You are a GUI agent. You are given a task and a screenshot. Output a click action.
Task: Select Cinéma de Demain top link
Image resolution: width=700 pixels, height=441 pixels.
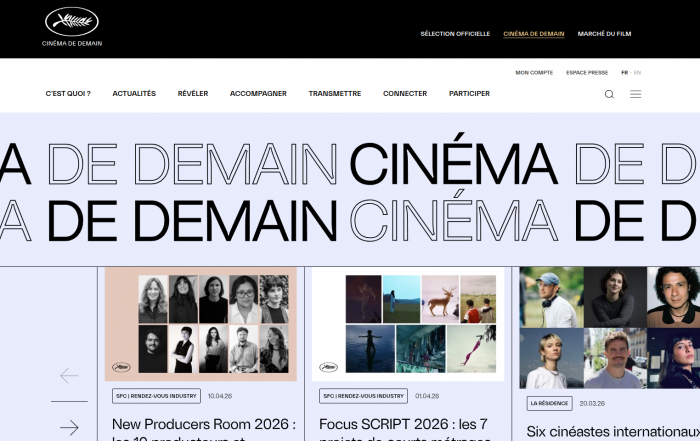click(533, 33)
